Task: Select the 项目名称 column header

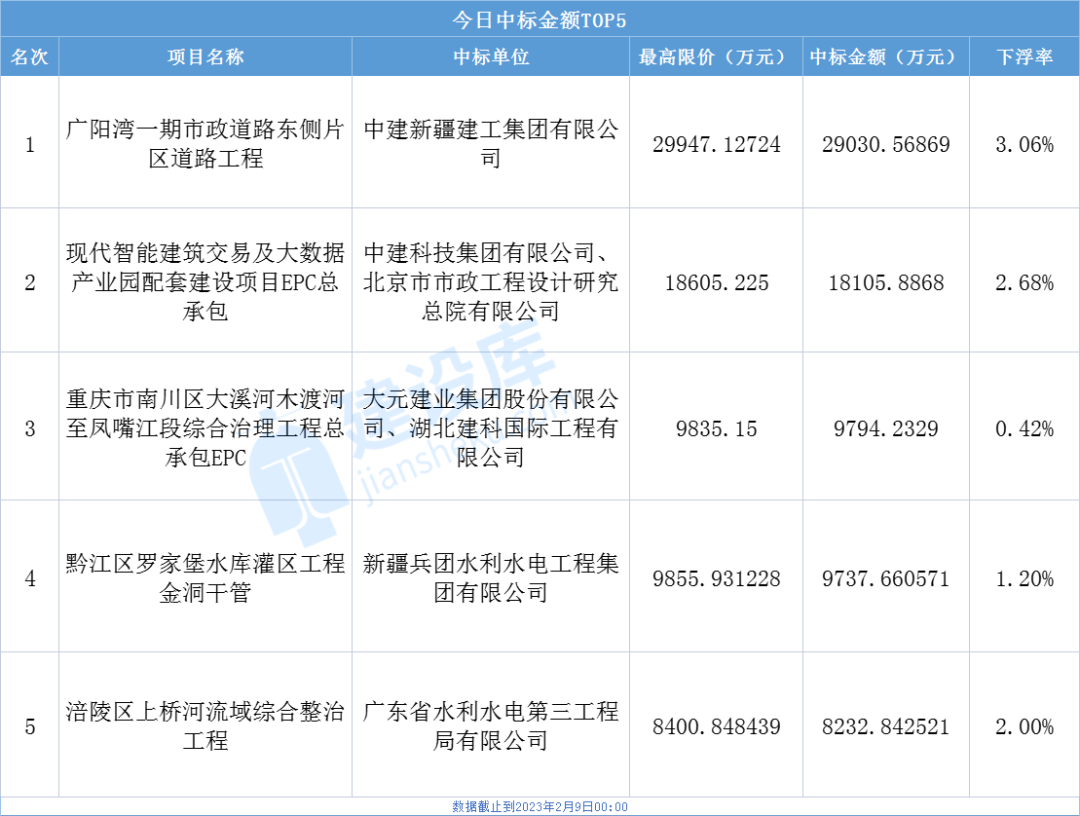Action: (x=205, y=57)
